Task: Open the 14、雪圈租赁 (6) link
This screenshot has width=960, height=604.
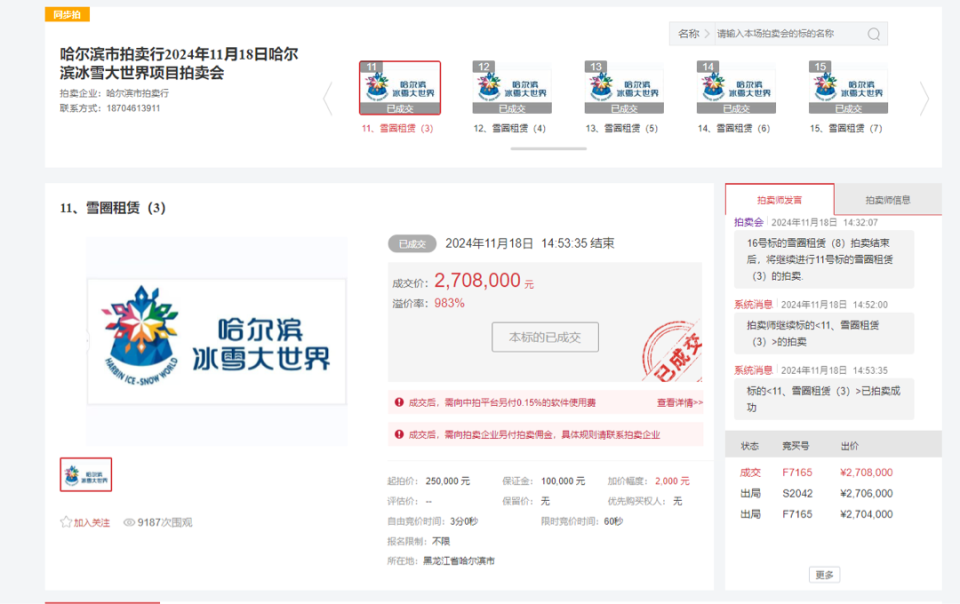Action: (733, 129)
